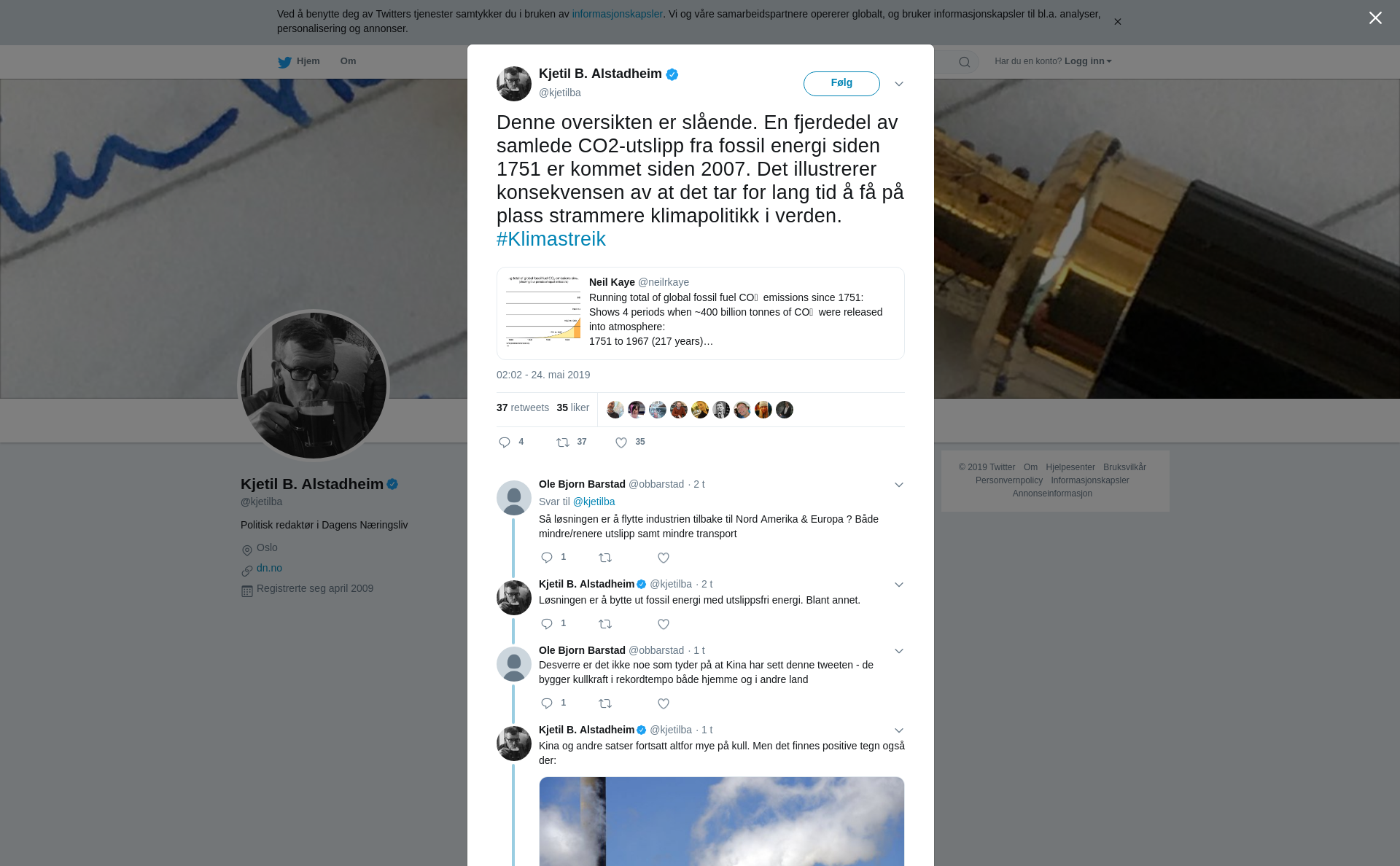Close the tweet overlay with the X
Viewport: 1400px width, 866px height.
tap(1375, 18)
